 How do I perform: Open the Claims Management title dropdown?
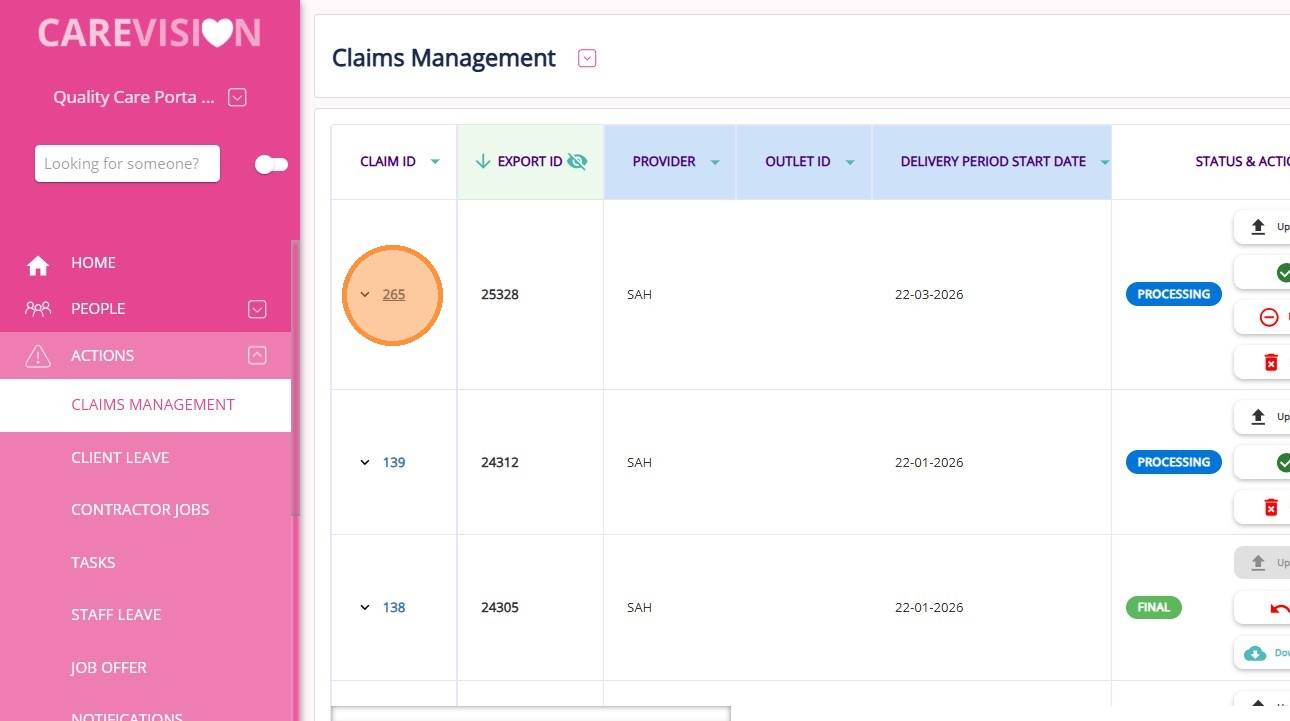click(x=587, y=58)
